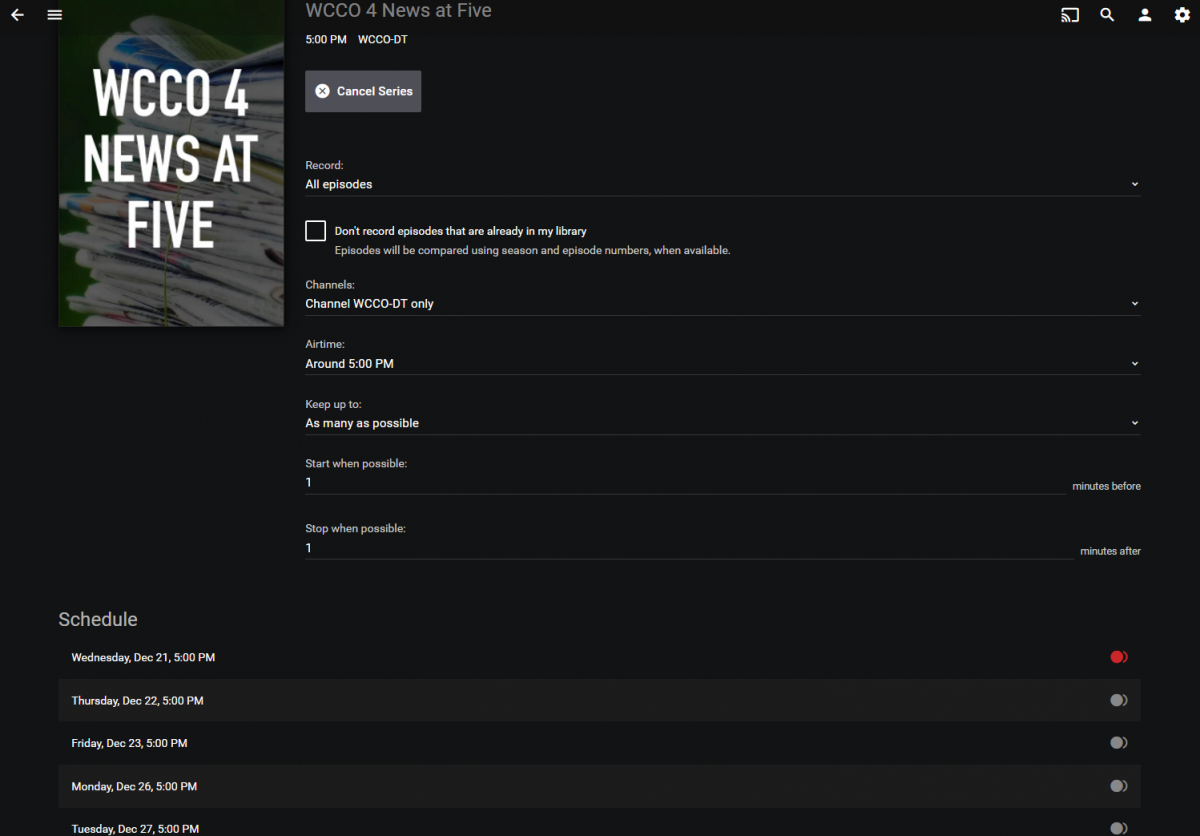This screenshot has width=1200, height=836.
Task: Open the Record 'All episodes' dropdown
Action: click(722, 185)
